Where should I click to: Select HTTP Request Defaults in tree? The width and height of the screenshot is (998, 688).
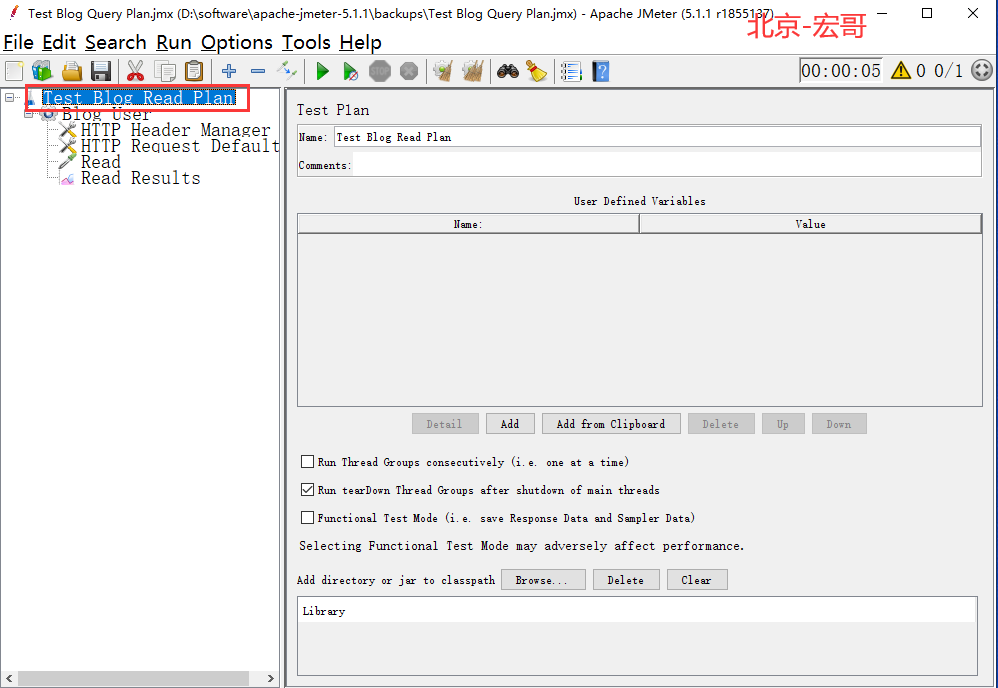point(180,146)
